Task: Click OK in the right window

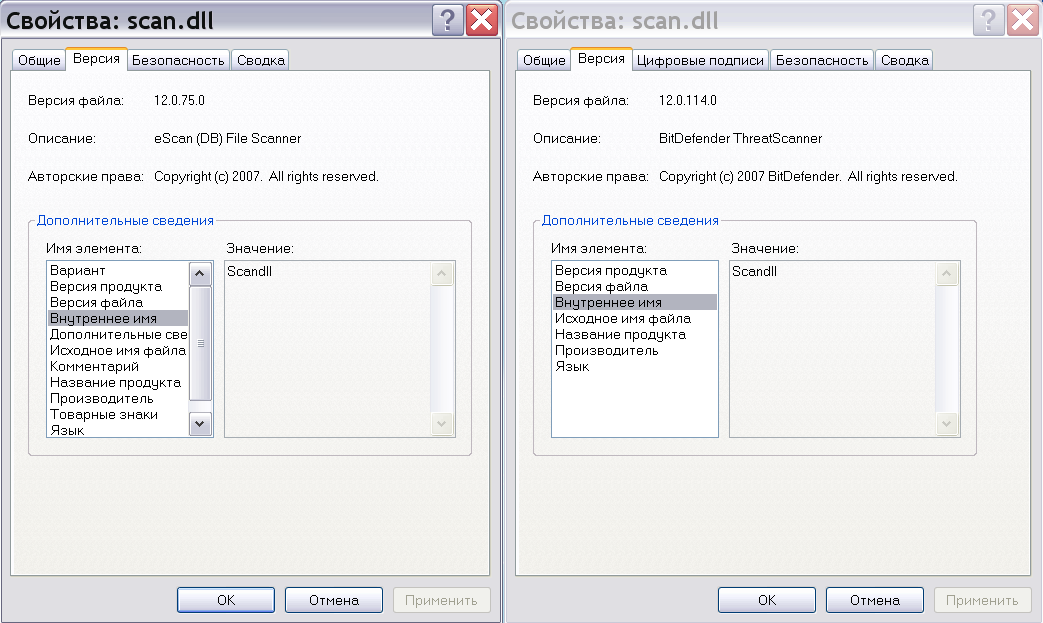Action: (767, 600)
